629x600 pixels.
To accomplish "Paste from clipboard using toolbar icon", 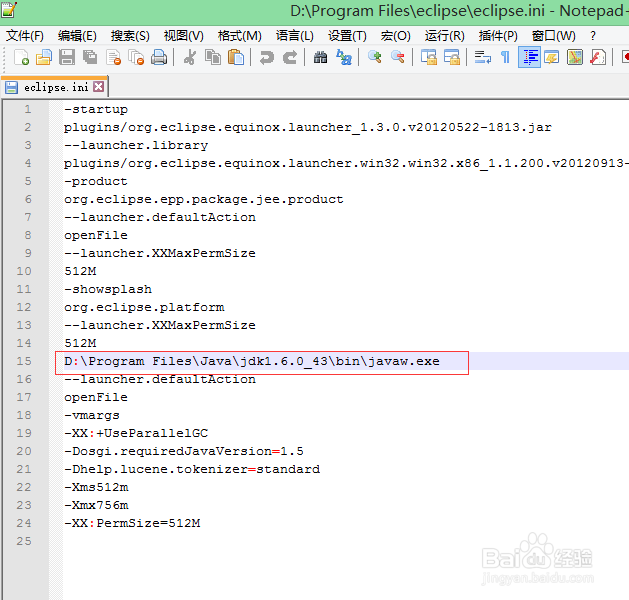I will click(236, 57).
